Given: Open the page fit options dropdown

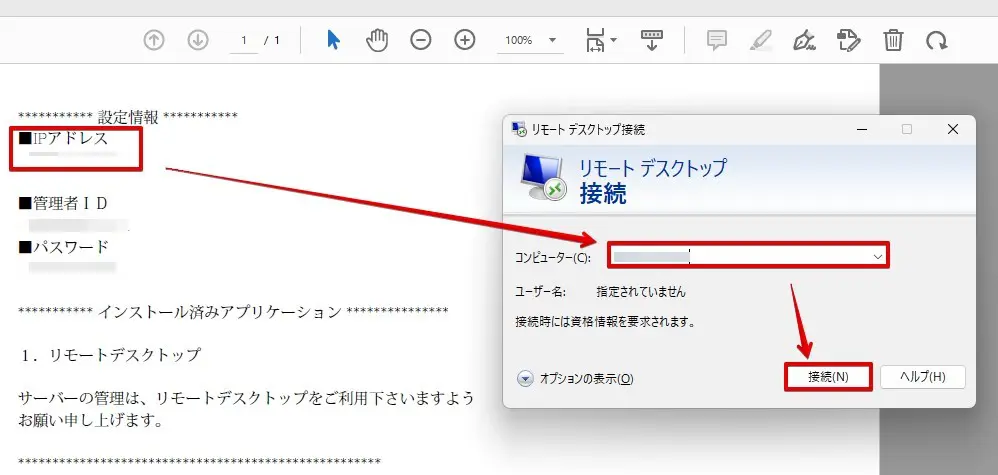Looking at the screenshot, I should (x=601, y=41).
